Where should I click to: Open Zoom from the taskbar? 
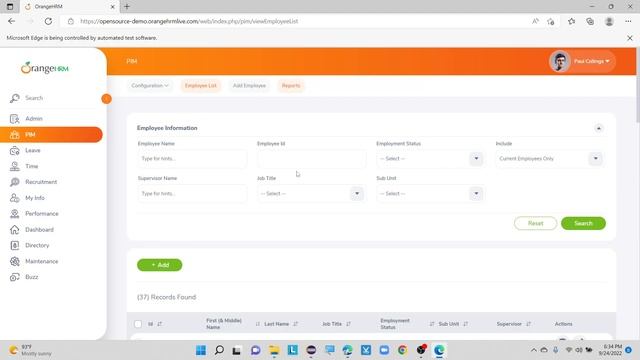384,350
